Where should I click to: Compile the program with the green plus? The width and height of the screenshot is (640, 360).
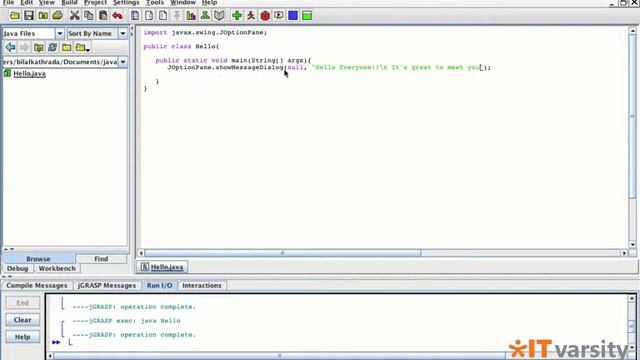[237, 16]
